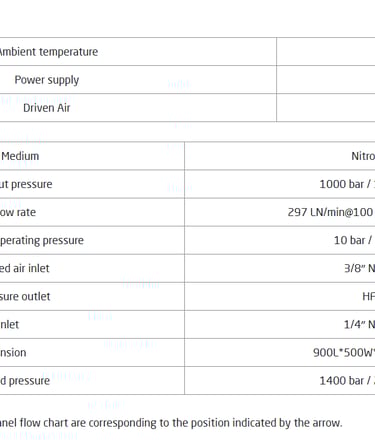Select the Medium table cell
Screen dimensions: 375x440
(20, 156)
